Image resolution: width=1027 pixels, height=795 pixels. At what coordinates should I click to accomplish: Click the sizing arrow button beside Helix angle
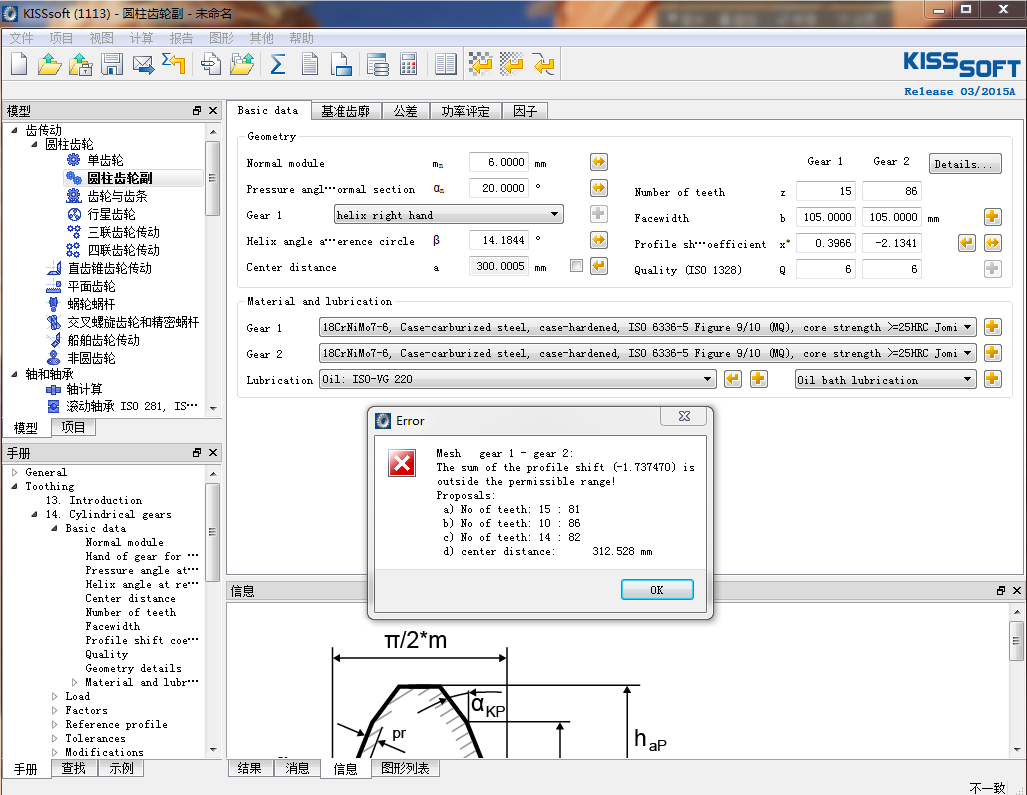coord(599,240)
